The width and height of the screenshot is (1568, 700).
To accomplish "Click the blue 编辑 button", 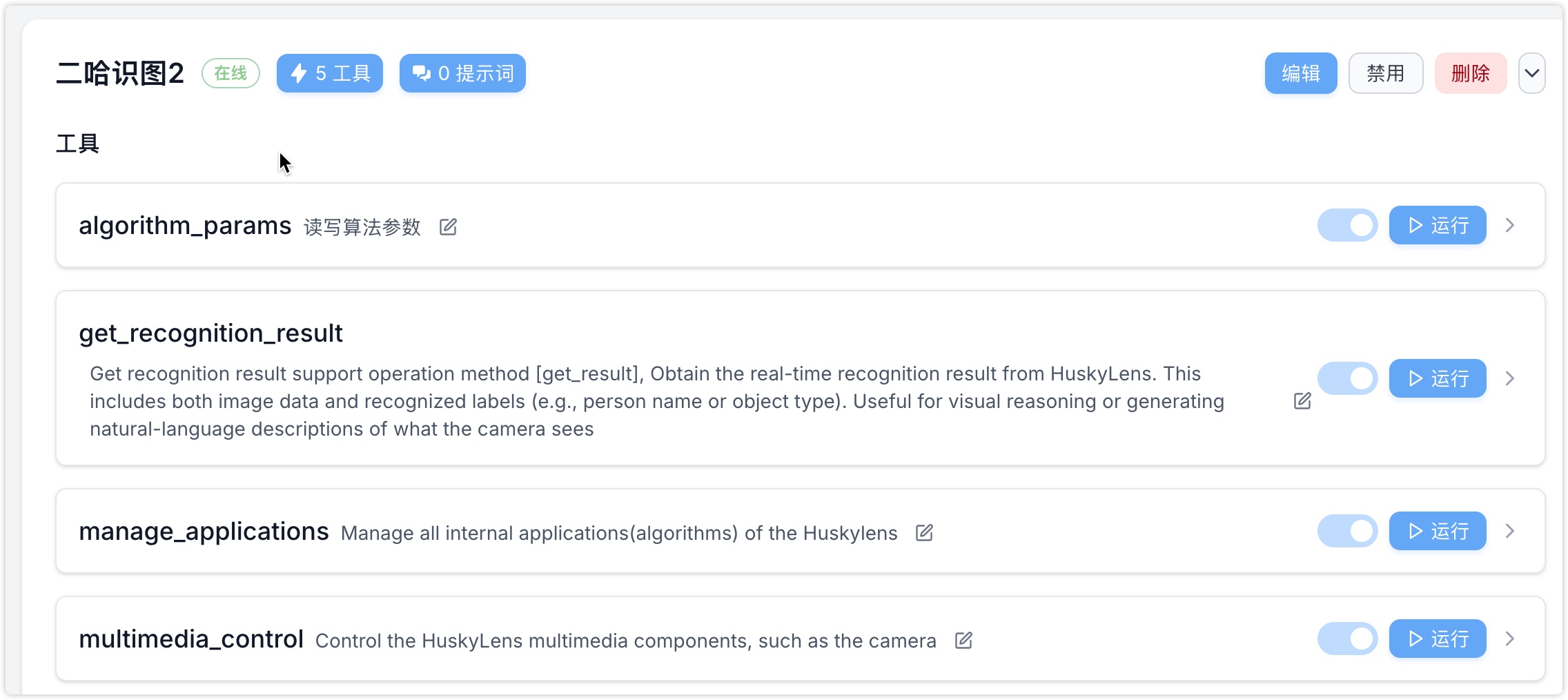I will click(1300, 73).
